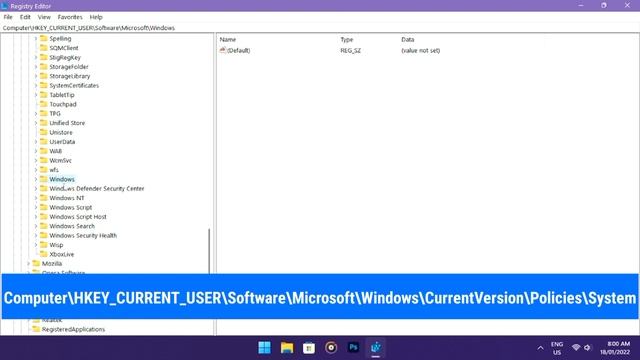This screenshot has width=640, height=360.
Task: Select the SystemCertificates folder icon
Action: click(44, 85)
